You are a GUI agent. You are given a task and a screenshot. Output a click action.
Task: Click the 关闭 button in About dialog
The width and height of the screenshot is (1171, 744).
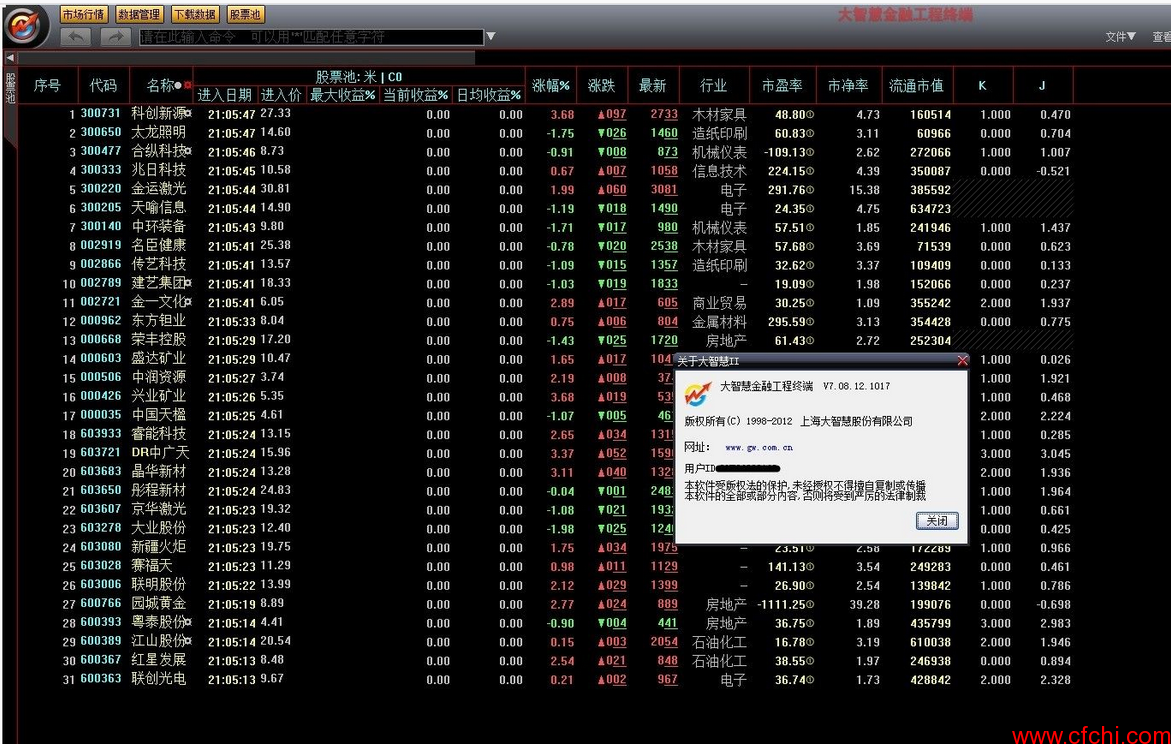[937, 521]
